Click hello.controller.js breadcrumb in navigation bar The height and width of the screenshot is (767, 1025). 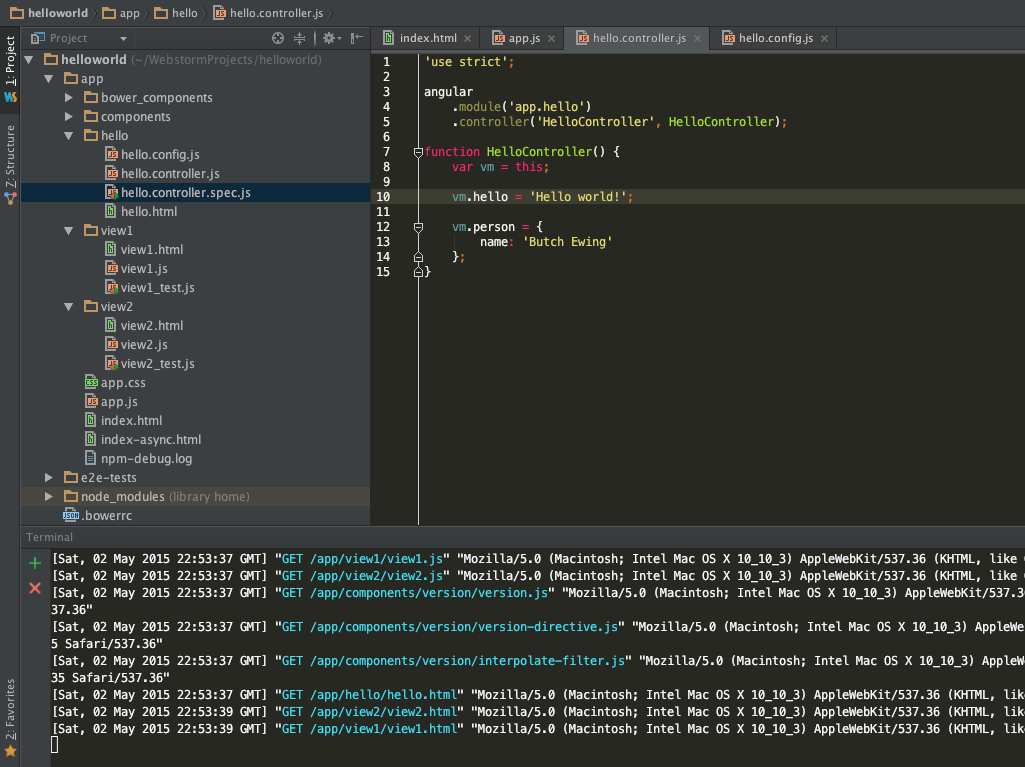[x=269, y=13]
